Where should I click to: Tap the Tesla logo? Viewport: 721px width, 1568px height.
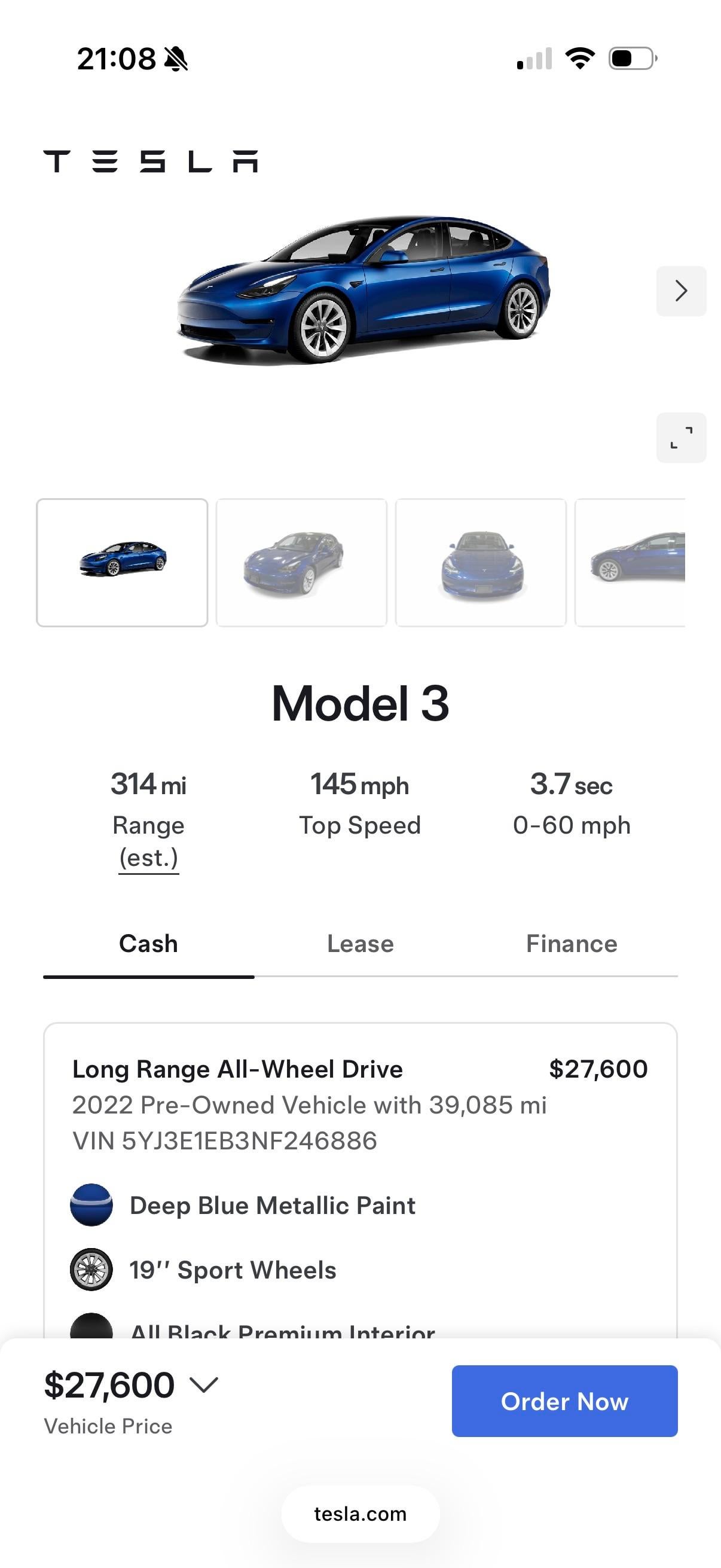click(x=150, y=161)
